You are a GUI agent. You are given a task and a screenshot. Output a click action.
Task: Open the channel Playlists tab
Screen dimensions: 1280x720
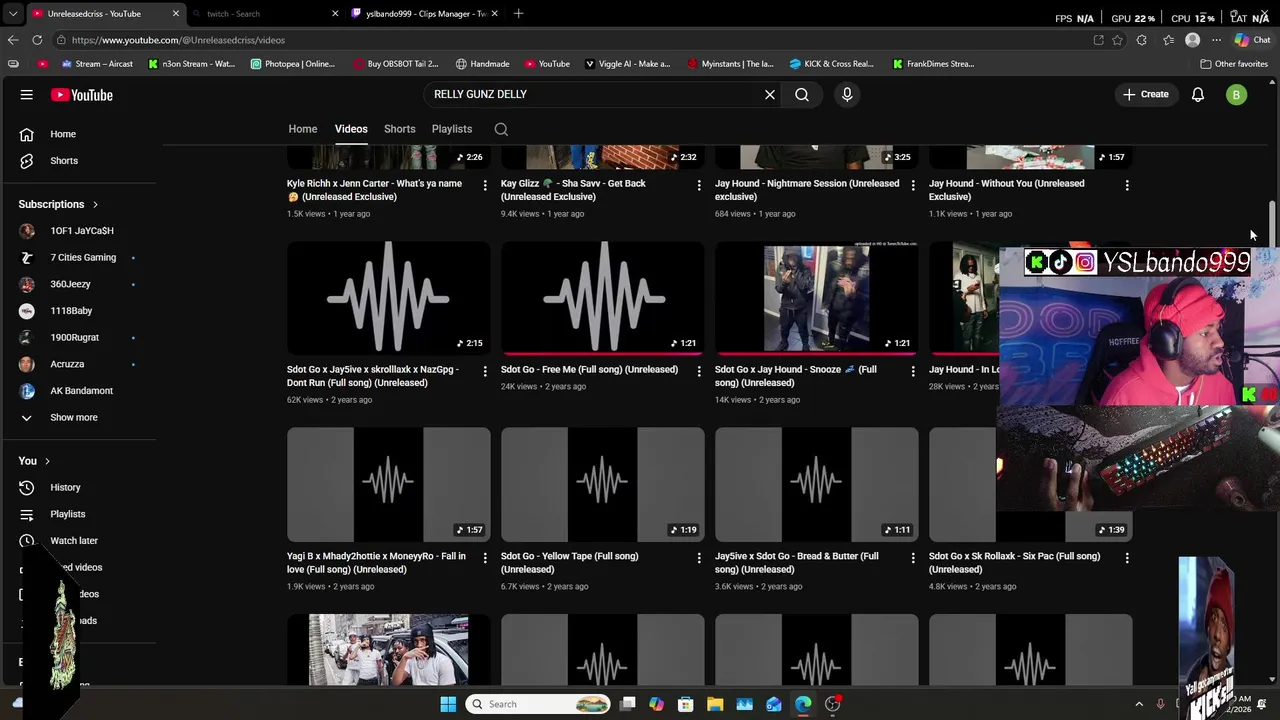(x=452, y=129)
